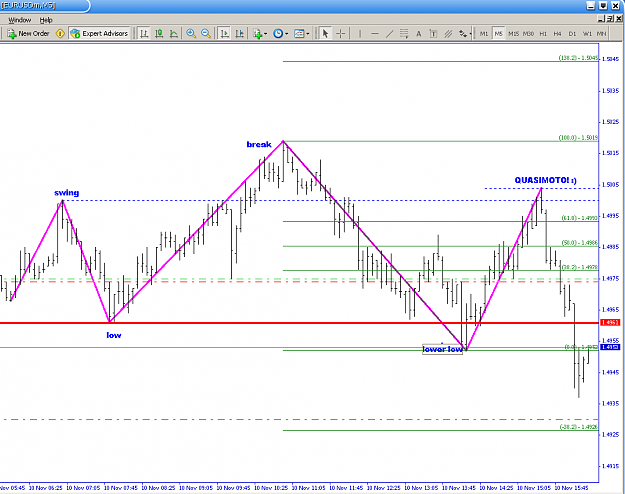Open the periods clock dropdown
Viewport: 625px width, 494px height.
(x=281, y=33)
